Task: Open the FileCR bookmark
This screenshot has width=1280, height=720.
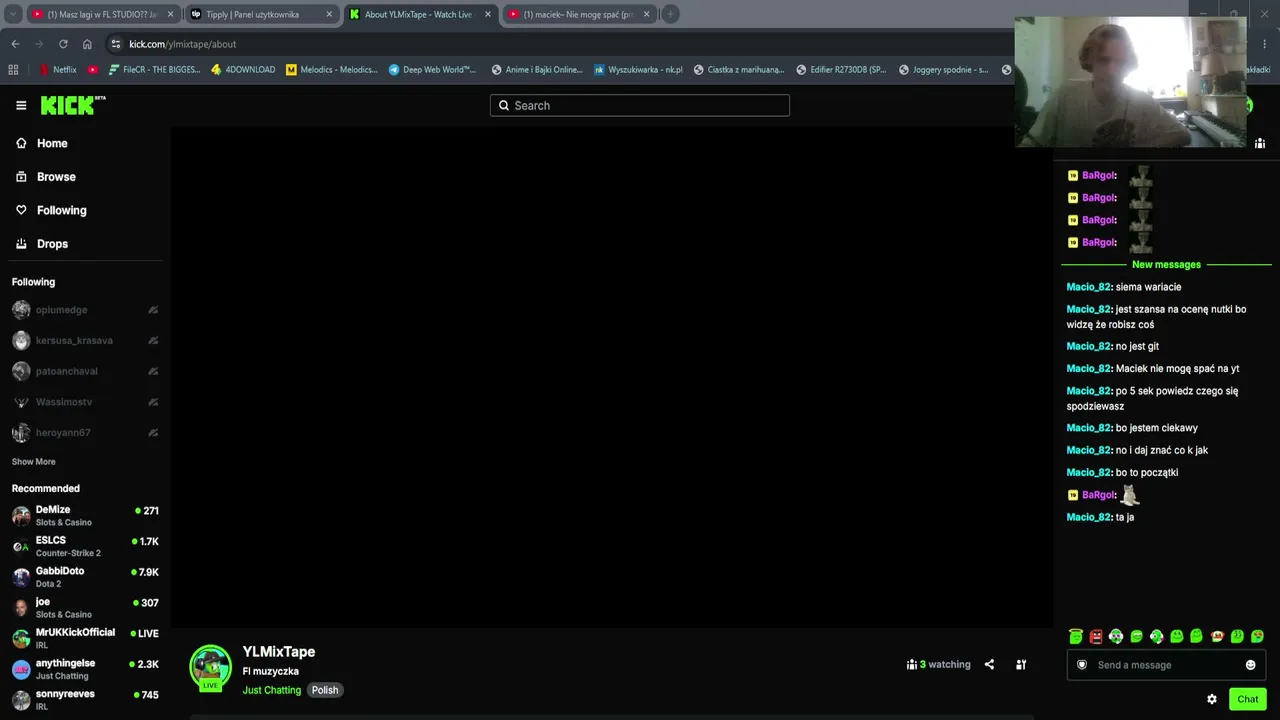Action: [x=154, y=70]
